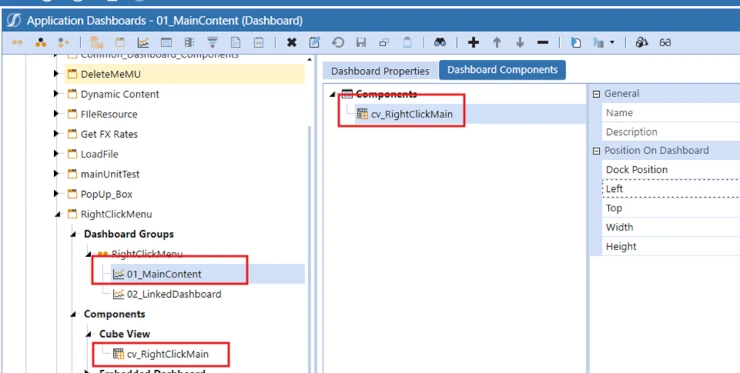Click the Description property row
The height and width of the screenshot is (373, 740).
coord(671,132)
